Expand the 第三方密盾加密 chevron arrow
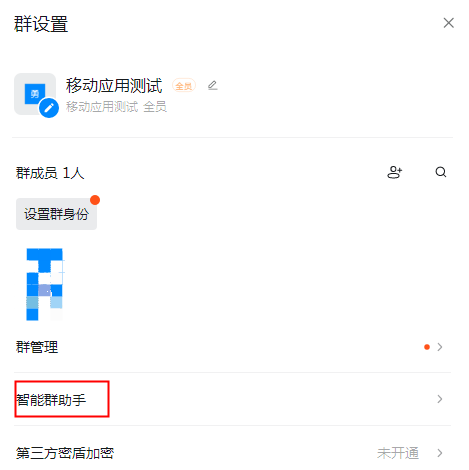The height and width of the screenshot is (470, 469). click(440, 453)
